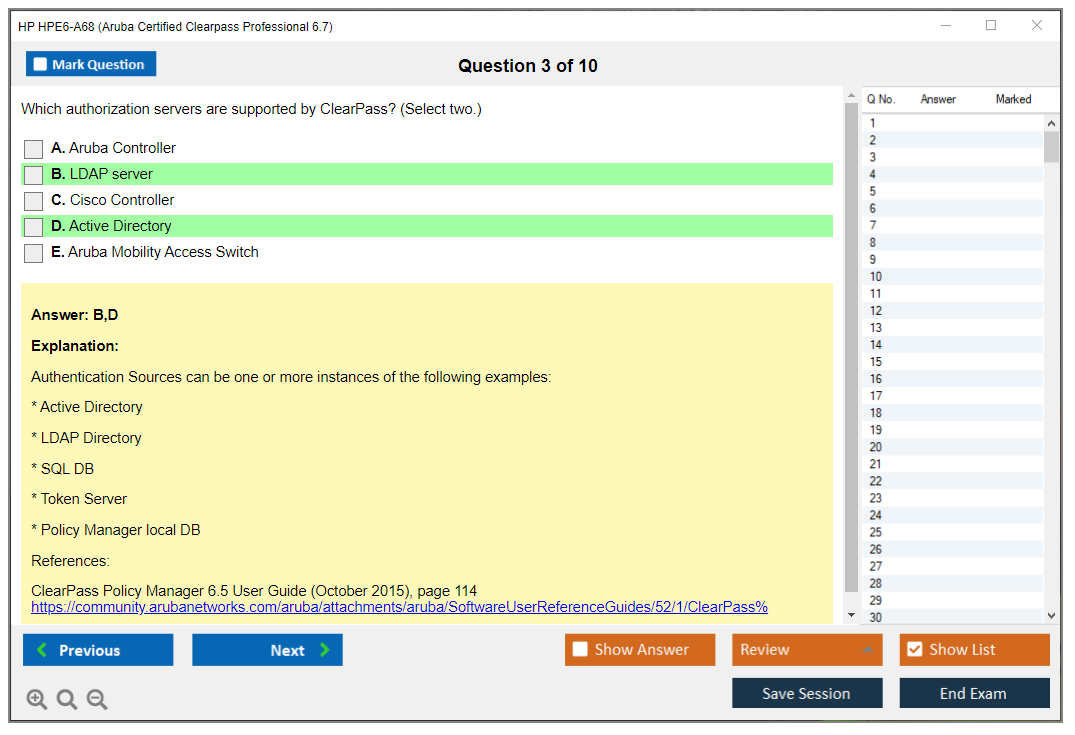Go to the Next question

coord(267,650)
